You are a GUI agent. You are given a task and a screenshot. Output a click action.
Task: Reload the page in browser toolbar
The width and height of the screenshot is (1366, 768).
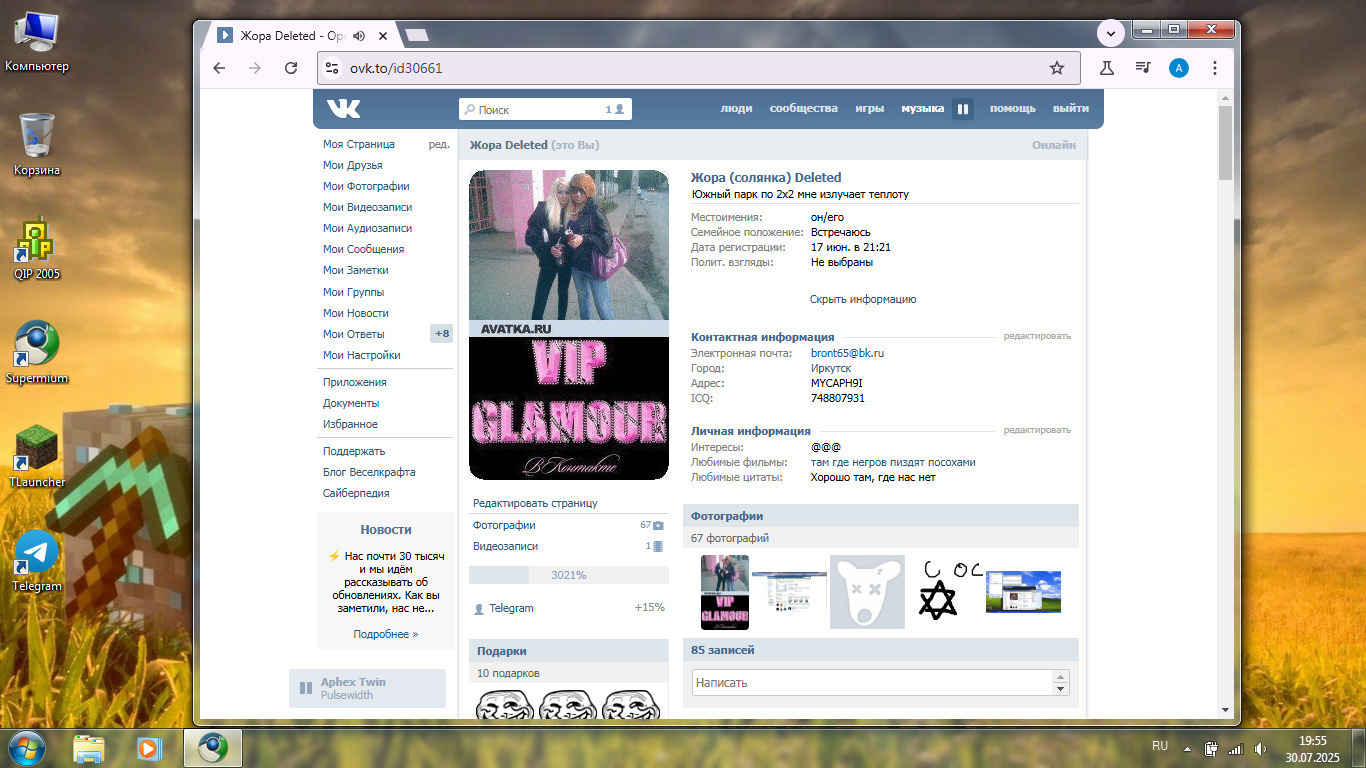click(x=291, y=68)
